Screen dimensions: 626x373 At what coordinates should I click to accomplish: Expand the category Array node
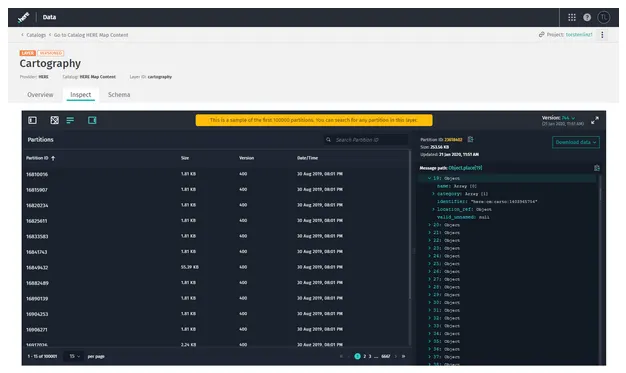tap(433, 194)
